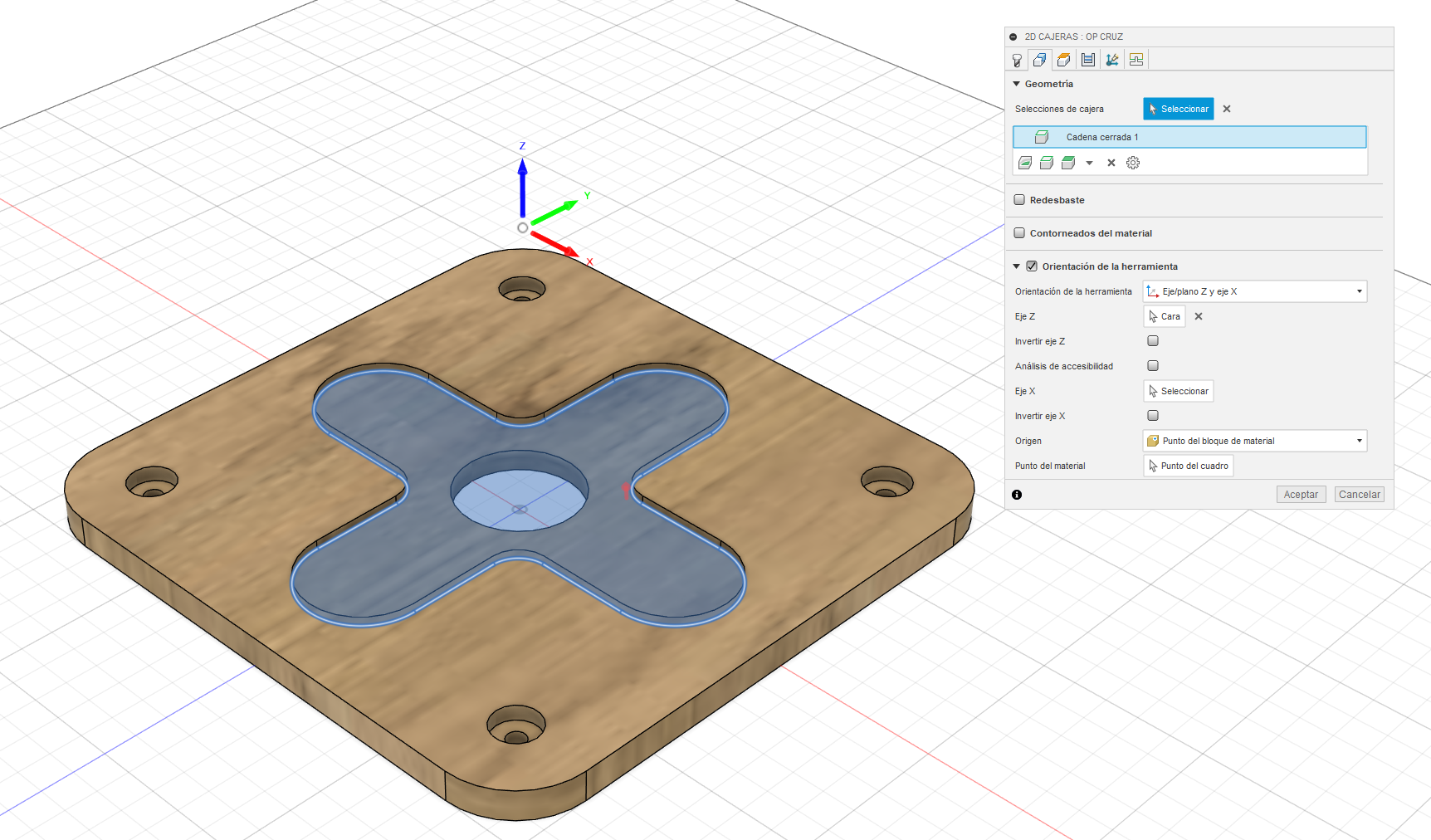Viewport: 1431px width, 840px height.
Task: Click the red arrow marker on cross contour
Action: tap(627, 491)
